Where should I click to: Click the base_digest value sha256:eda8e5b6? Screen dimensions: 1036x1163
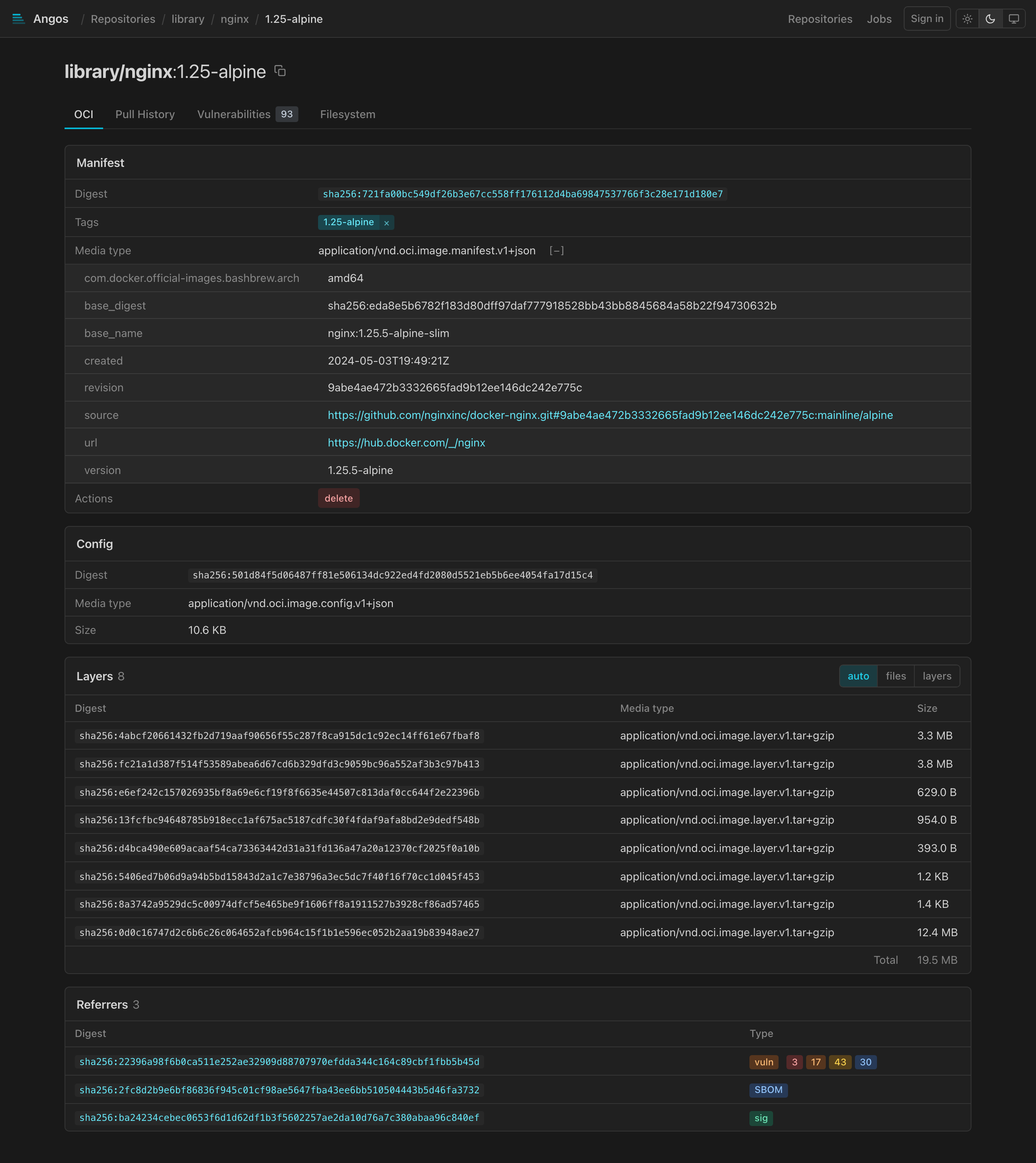click(552, 306)
